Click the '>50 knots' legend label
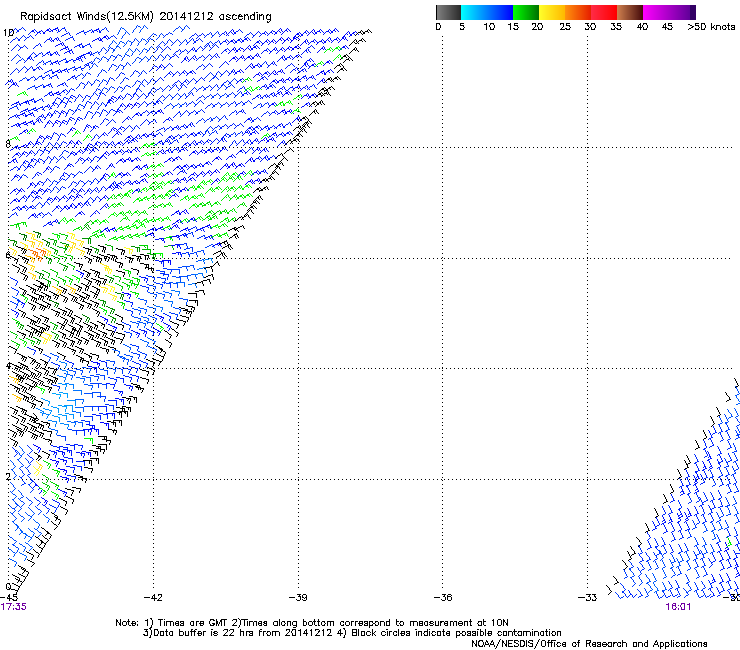This screenshot has width=740, height=650. pos(711,27)
